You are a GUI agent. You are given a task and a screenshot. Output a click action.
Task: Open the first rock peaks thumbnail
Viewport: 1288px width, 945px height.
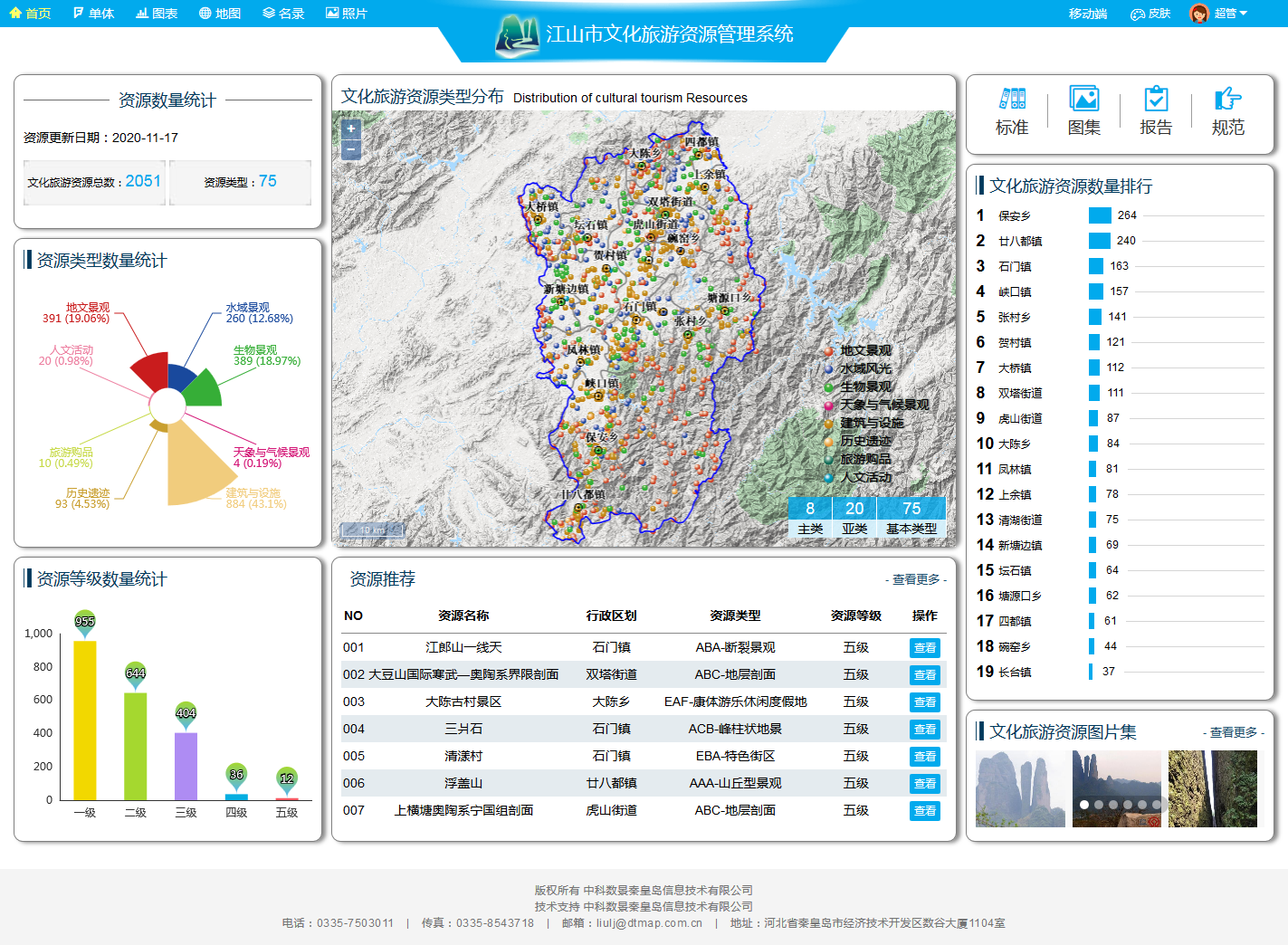[1020, 788]
